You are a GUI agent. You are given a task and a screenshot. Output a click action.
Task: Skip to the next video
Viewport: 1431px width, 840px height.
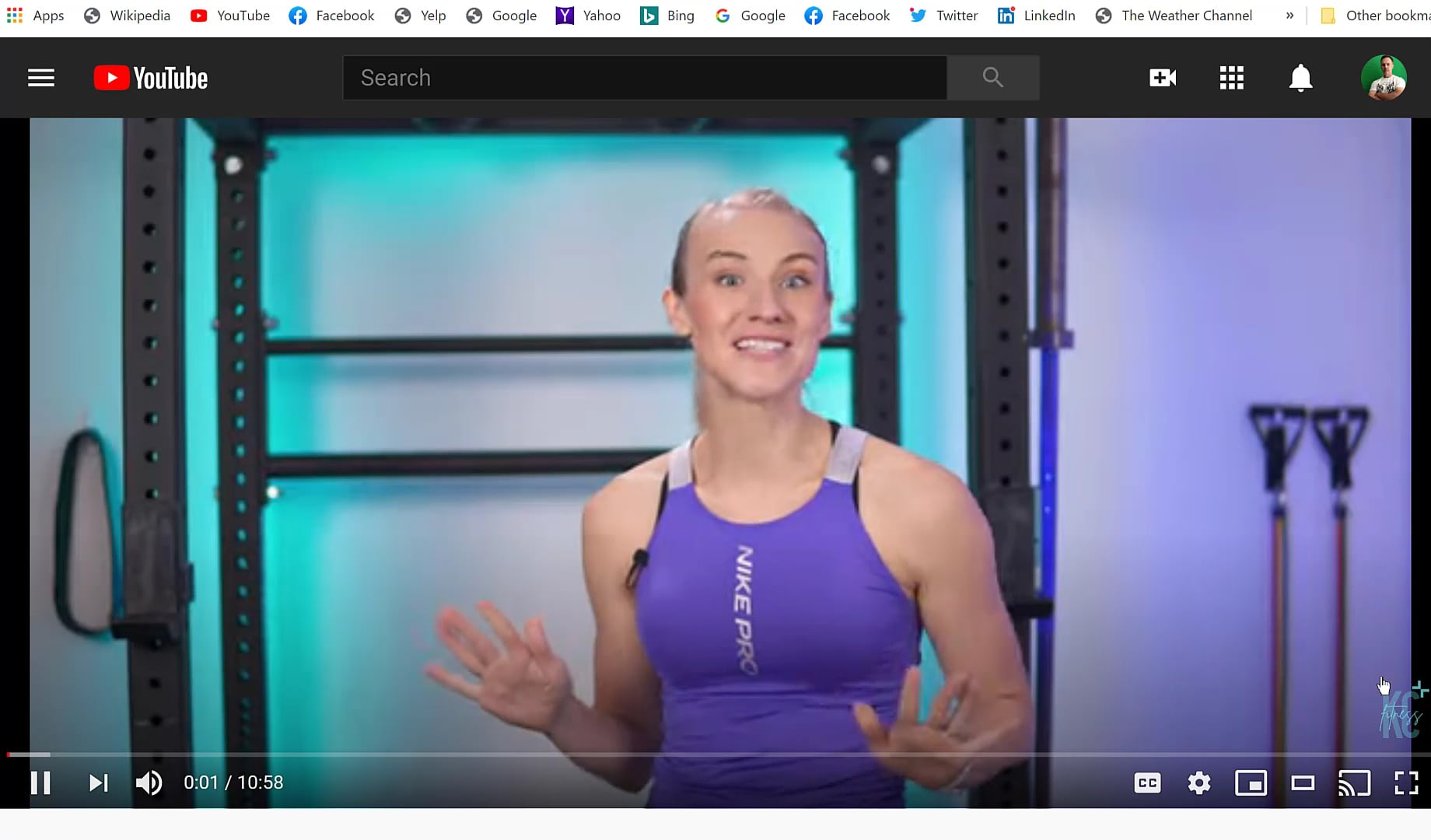pyautogui.click(x=97, y=783)
